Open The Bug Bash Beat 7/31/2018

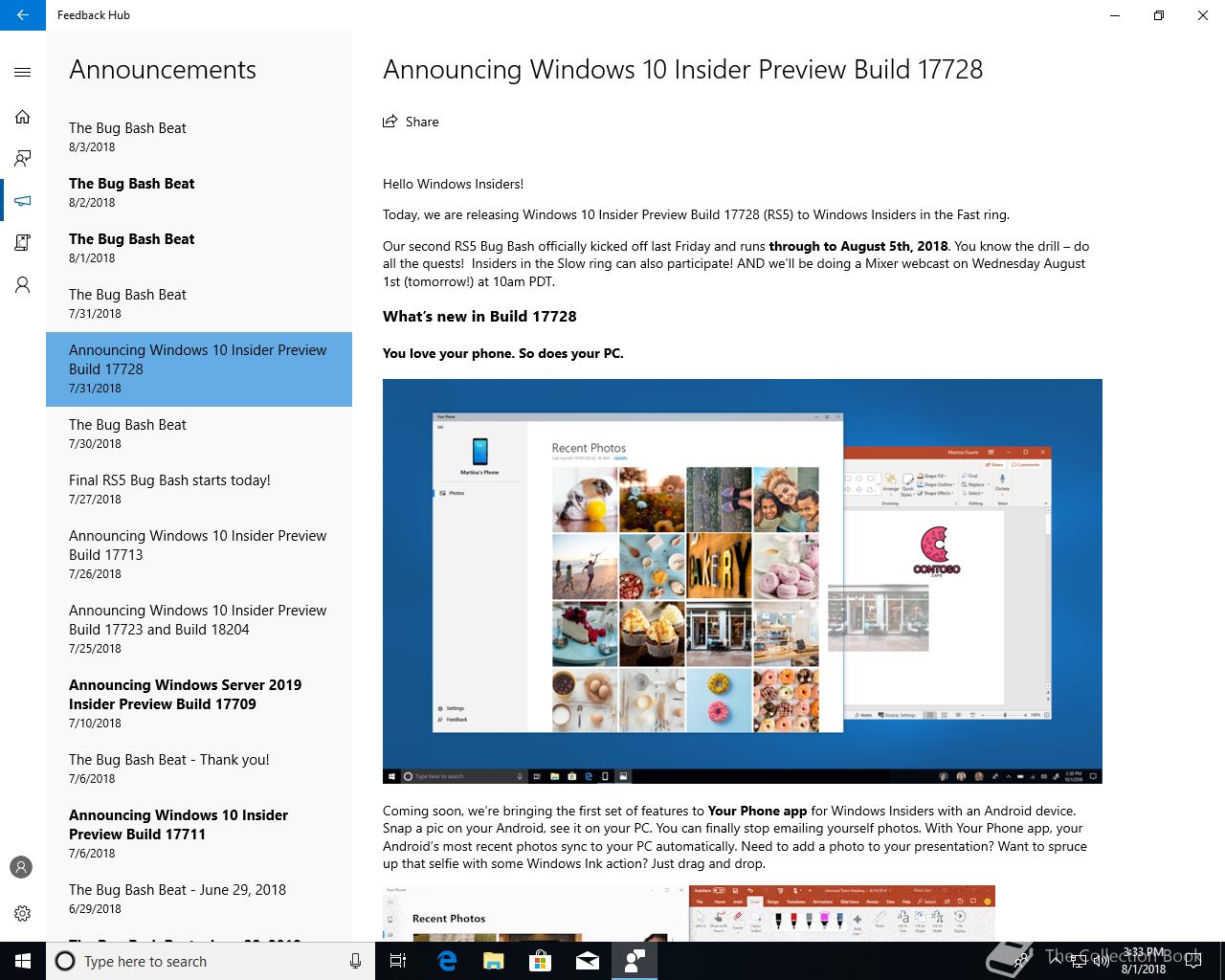tap(199, 304)
